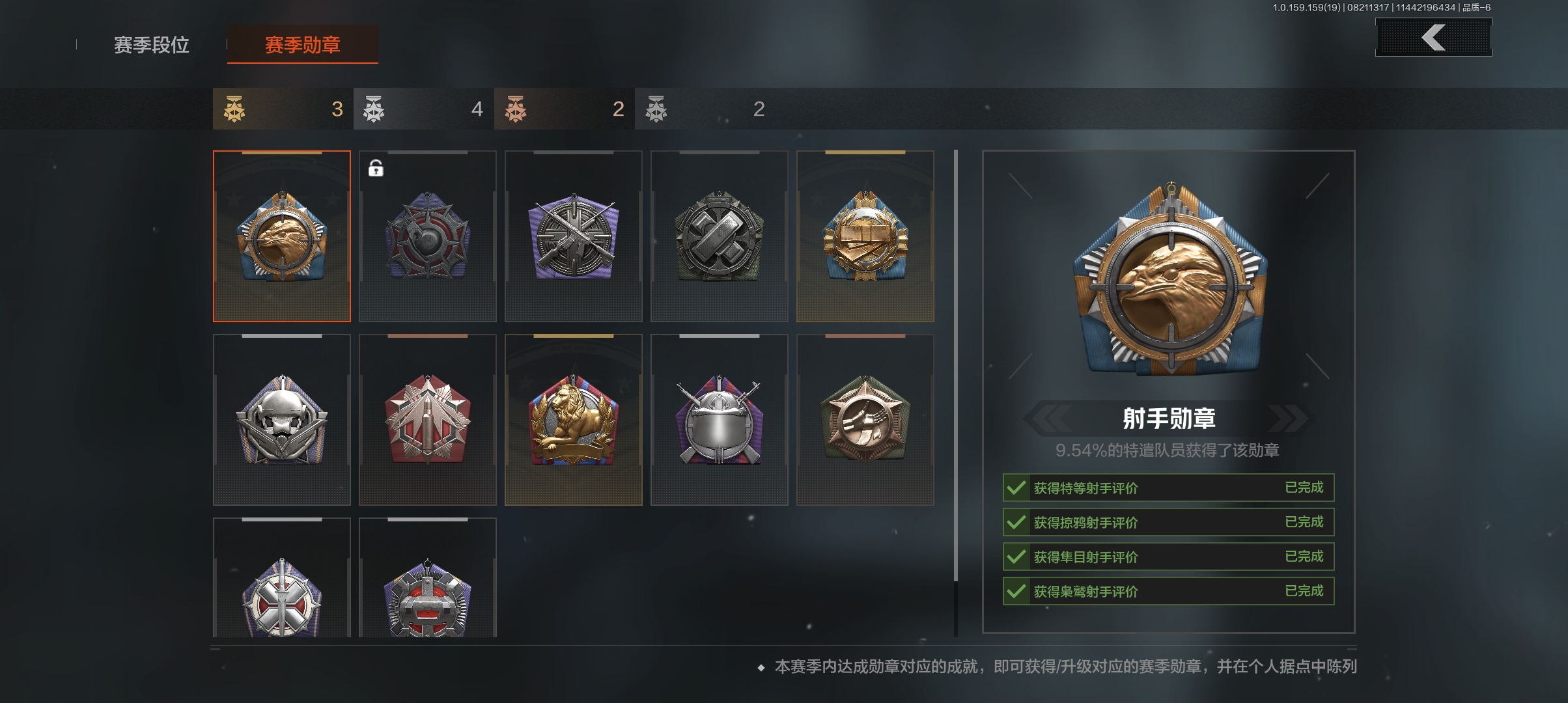The image size is (1568, 703).
Task: Select the golden lion medal
Action: pos(574,420)
